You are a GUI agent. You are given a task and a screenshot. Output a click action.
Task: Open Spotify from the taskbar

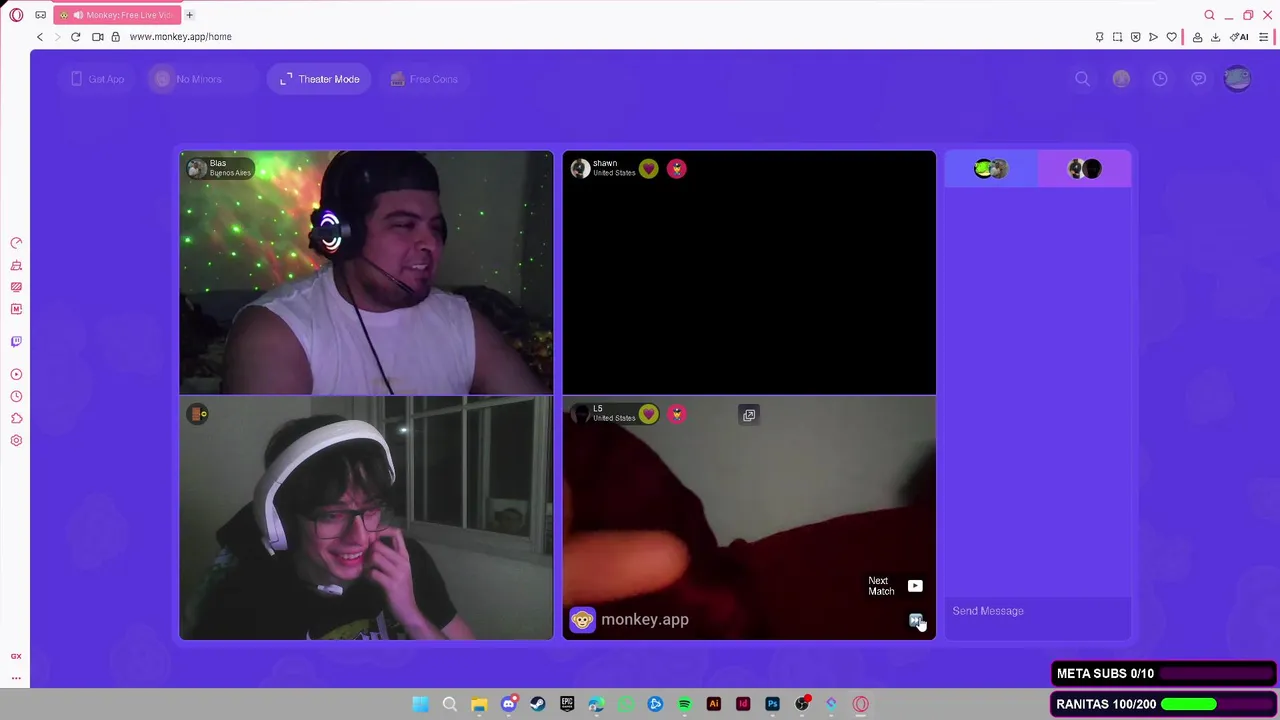tap(684, 704)
